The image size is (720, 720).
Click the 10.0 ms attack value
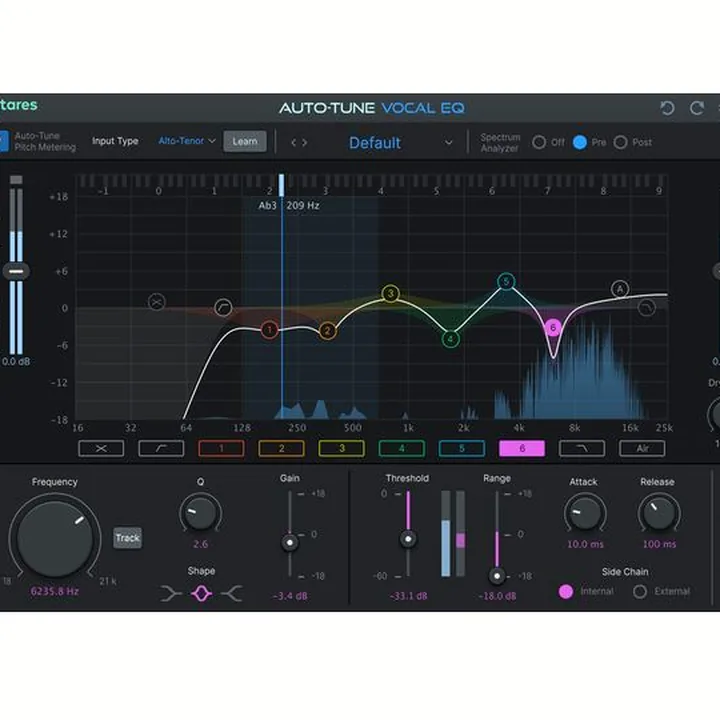pos(585,545)
